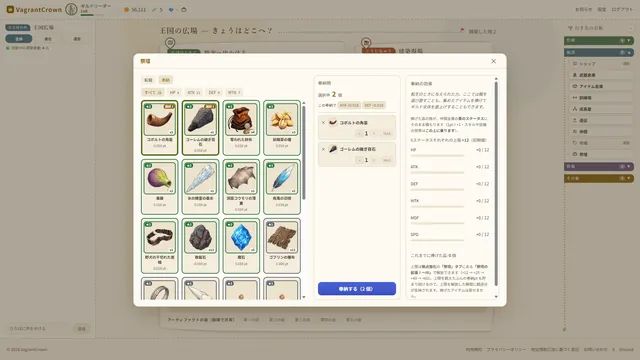Open the guild leader avatar portrait
Viewport: 640px width, 360px height.
pos(71,9)
